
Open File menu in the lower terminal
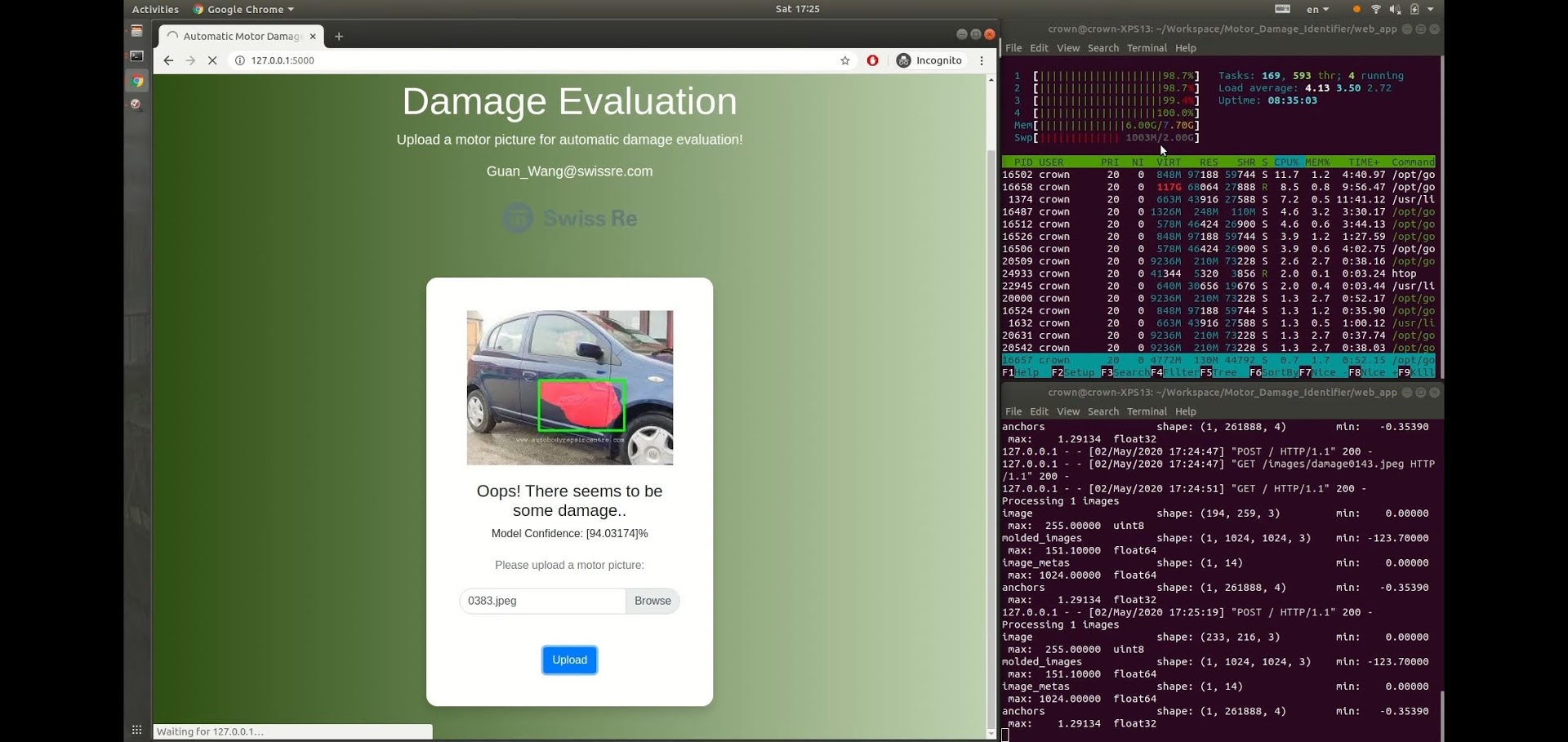pyautogui.click(x=1013, y=411)
